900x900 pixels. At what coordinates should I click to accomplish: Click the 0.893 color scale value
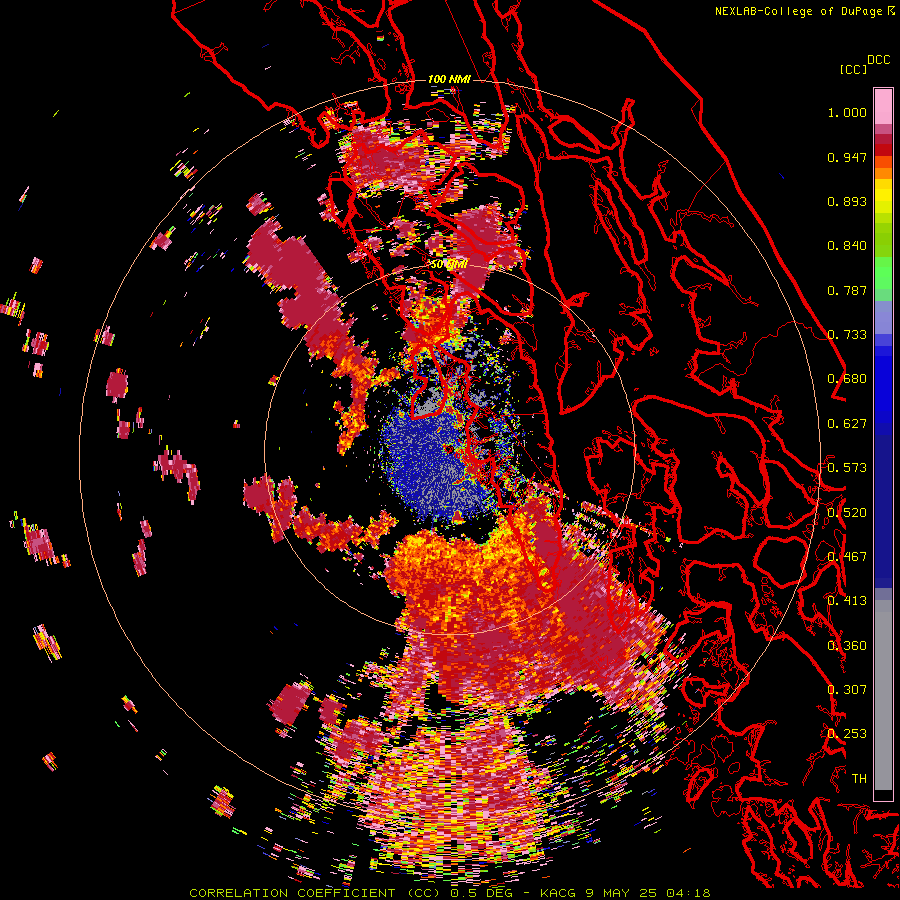[x=847, y=201]
